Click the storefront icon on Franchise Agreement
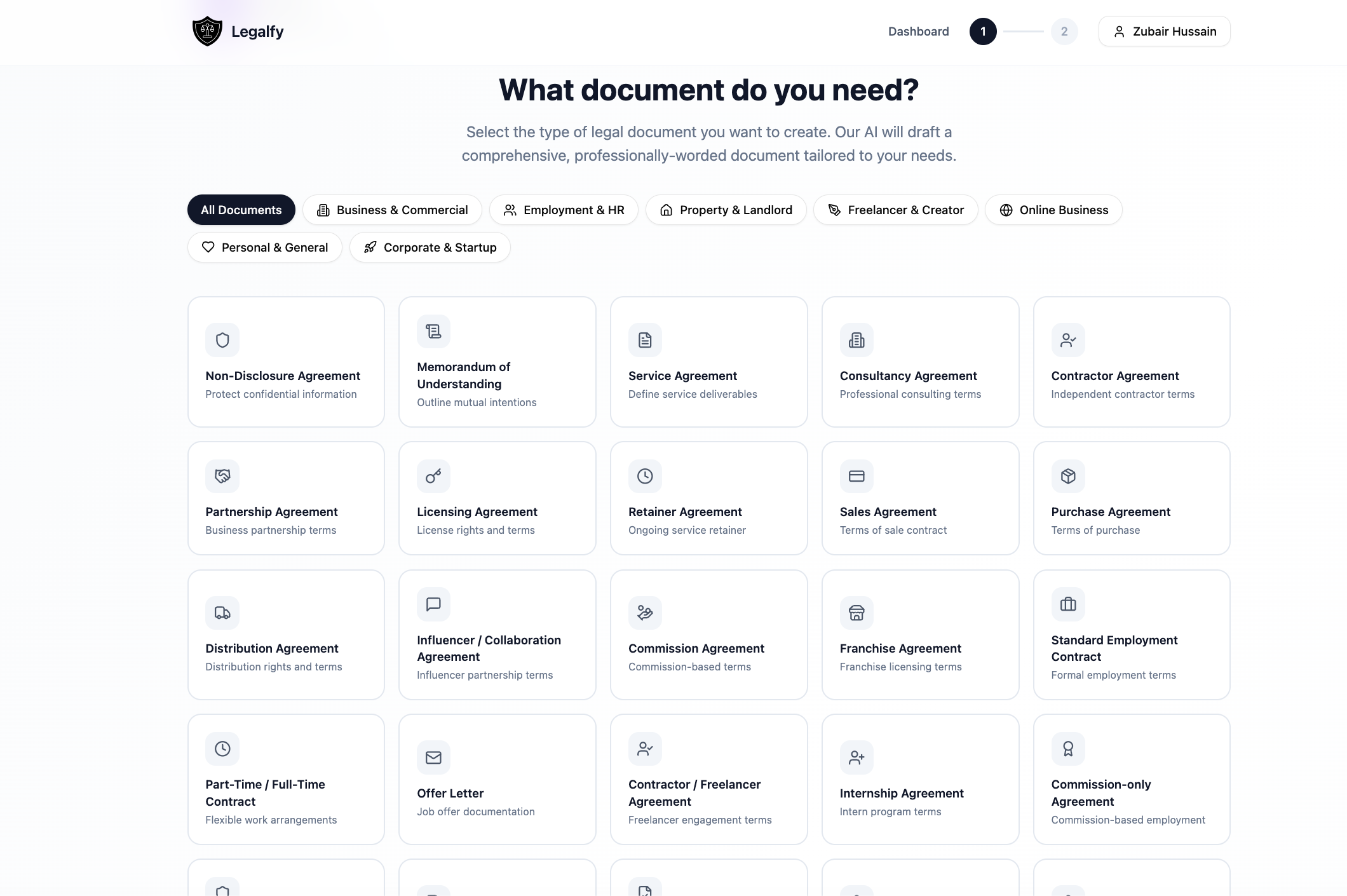Image resolution: width=1347 pixels, height=896 pixels. pyautogui.click(x=856, y=613)
